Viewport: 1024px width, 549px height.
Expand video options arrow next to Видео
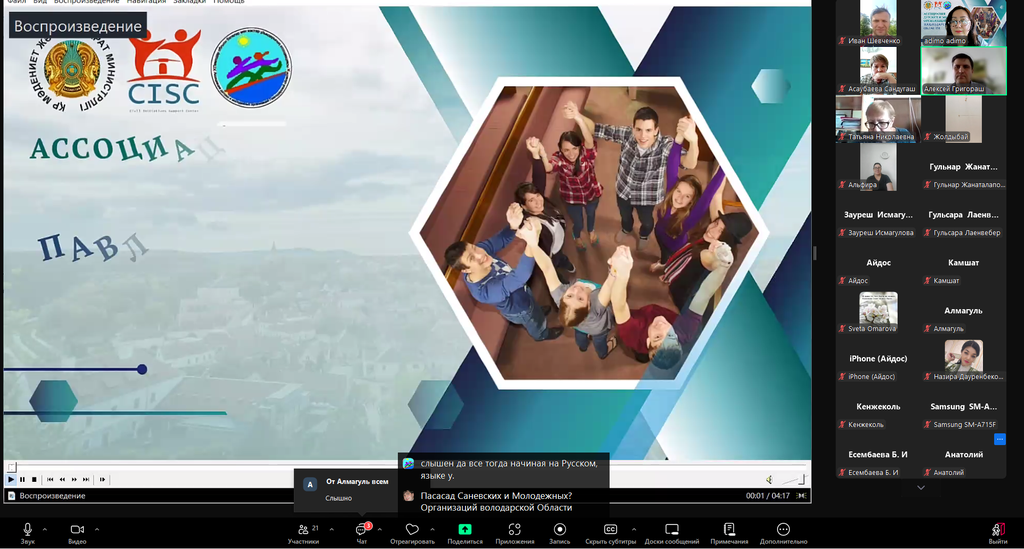pos(97,529)
